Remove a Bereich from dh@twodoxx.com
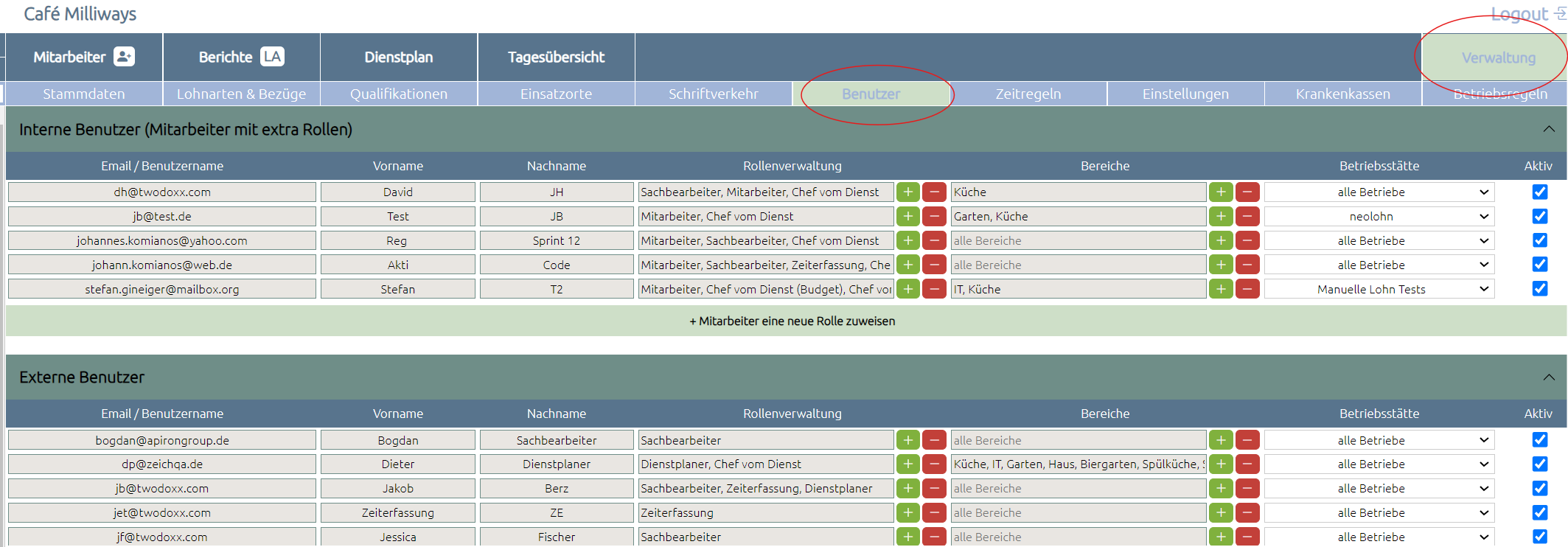 (x=1247, y=192)
